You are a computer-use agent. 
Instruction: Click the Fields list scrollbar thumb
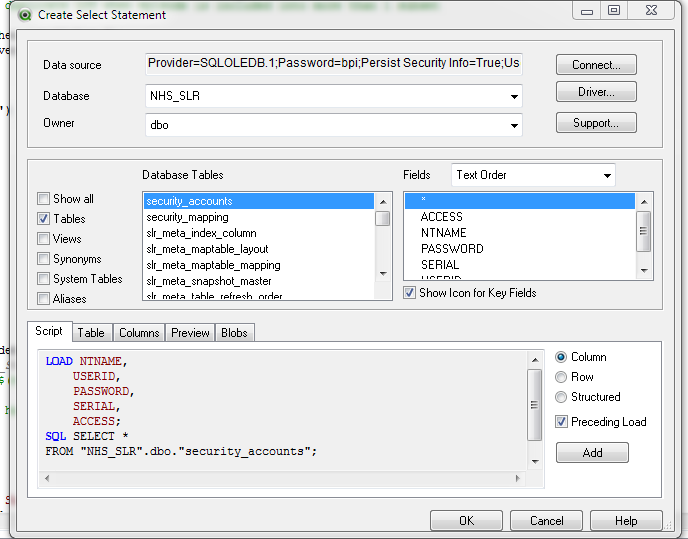[x=644, y=231]
